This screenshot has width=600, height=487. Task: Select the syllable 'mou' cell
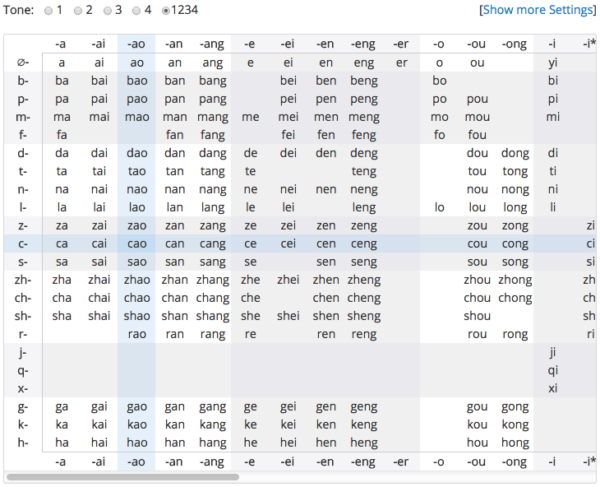(477, 116)
